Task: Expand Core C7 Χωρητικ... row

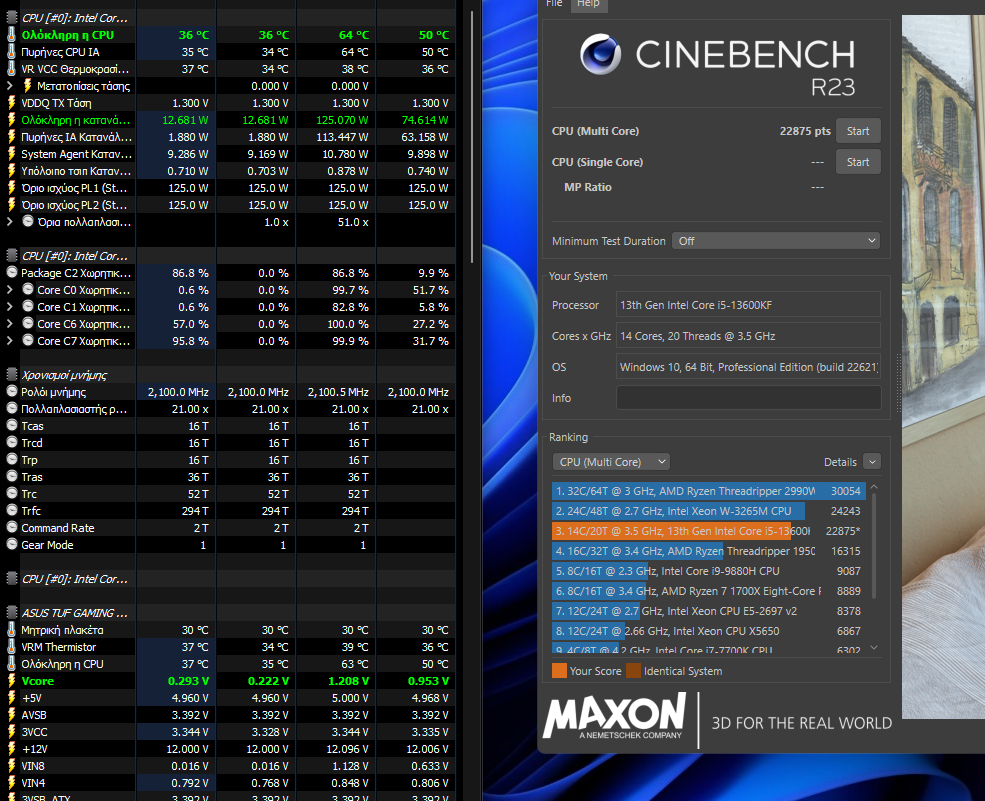Action: 9,341
